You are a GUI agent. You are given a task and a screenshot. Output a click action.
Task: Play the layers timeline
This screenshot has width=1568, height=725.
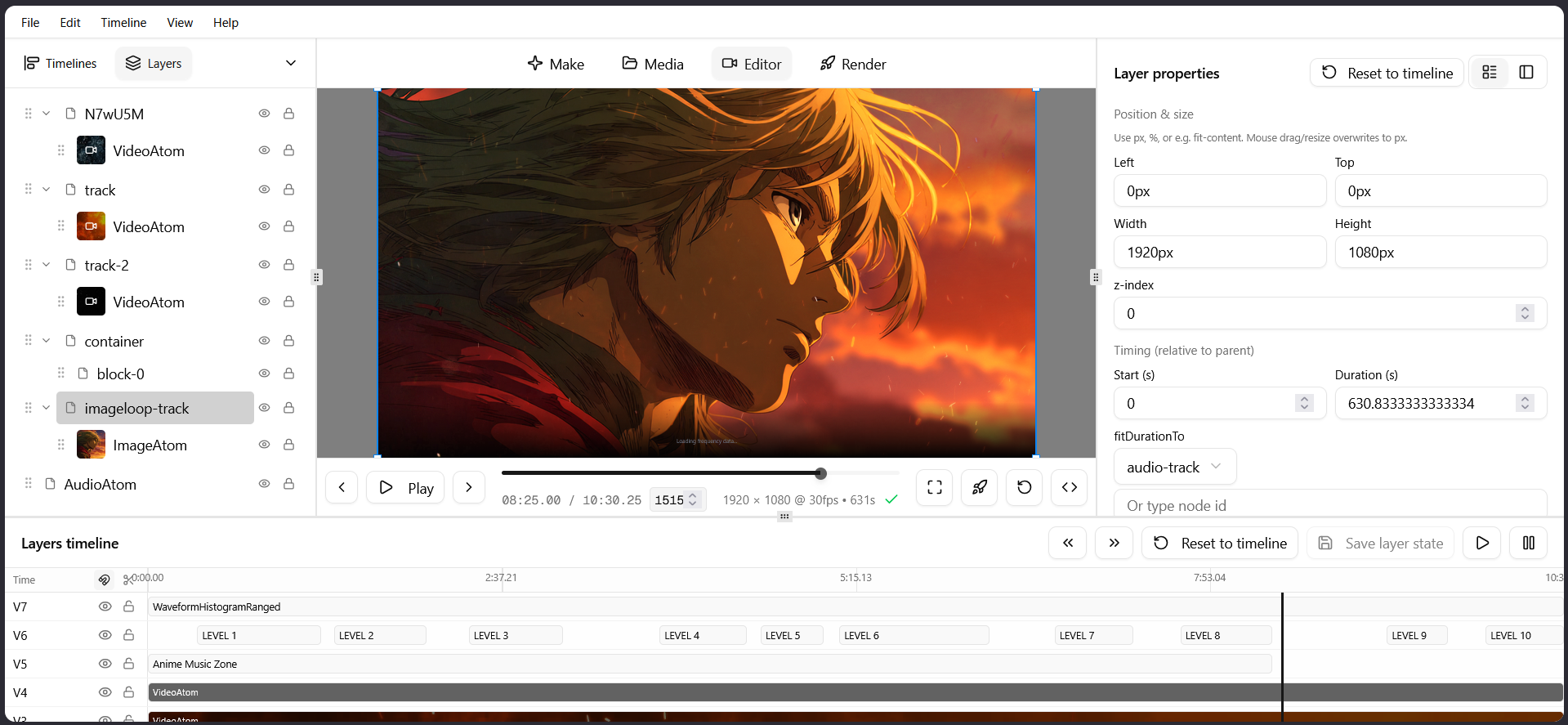pyautogui.click(x=1482, y=543)
